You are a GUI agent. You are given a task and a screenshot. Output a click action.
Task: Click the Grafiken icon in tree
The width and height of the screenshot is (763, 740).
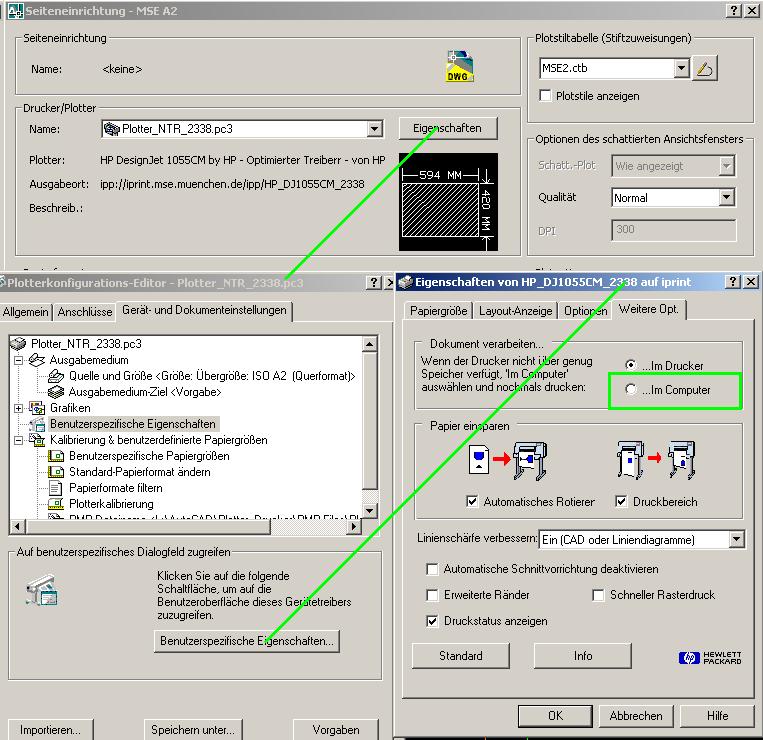point(37,408)
